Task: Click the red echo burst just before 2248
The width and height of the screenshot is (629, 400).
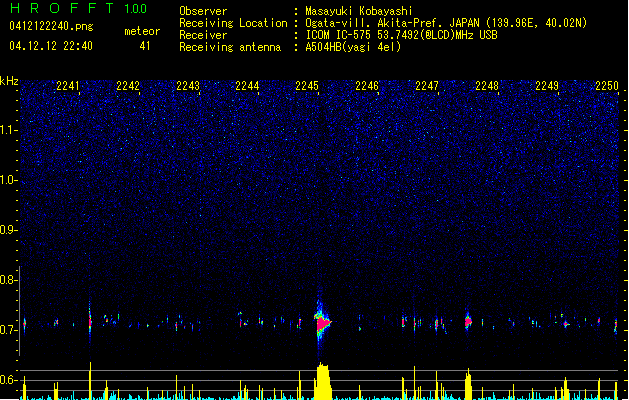Action: [468, 321]
